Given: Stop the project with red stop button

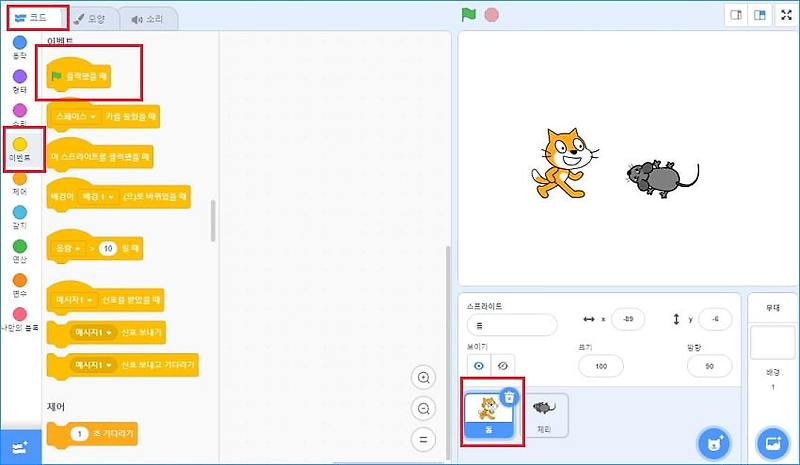Looking at the screenshot, I should pyautogui.click(x=491, y=15).
